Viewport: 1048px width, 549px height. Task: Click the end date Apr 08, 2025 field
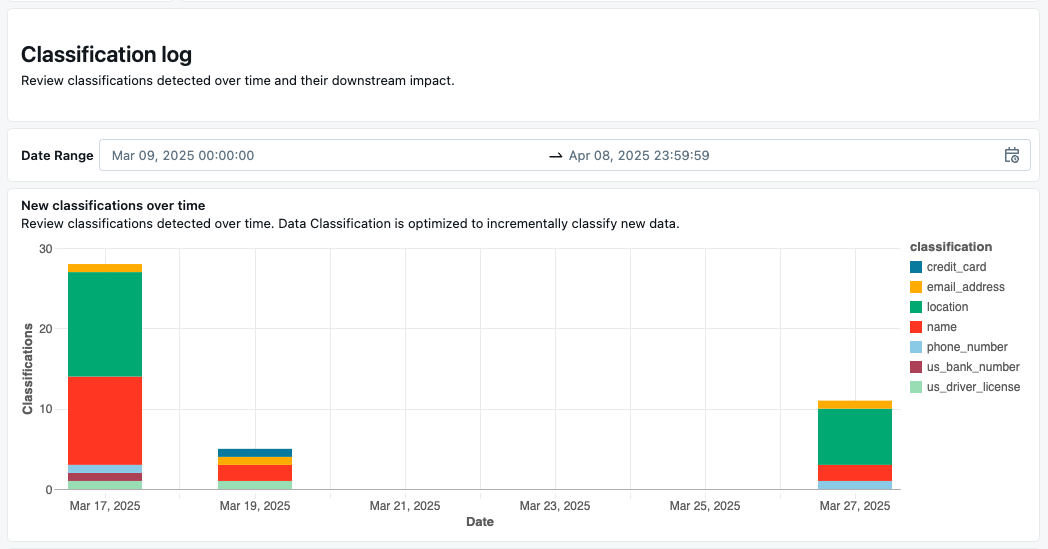click(x=638, y=155)
